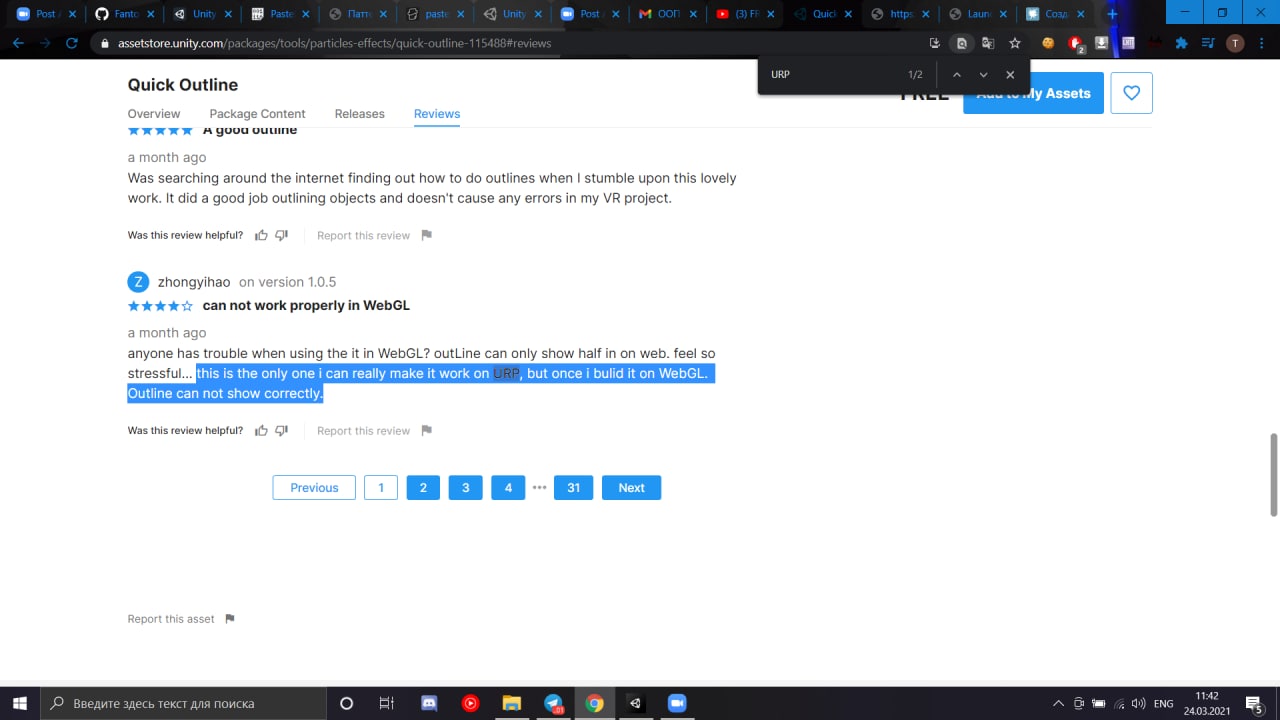Click the extension icon with red badge 2
Viewport: 1280px width, 720px height.
1076,44
